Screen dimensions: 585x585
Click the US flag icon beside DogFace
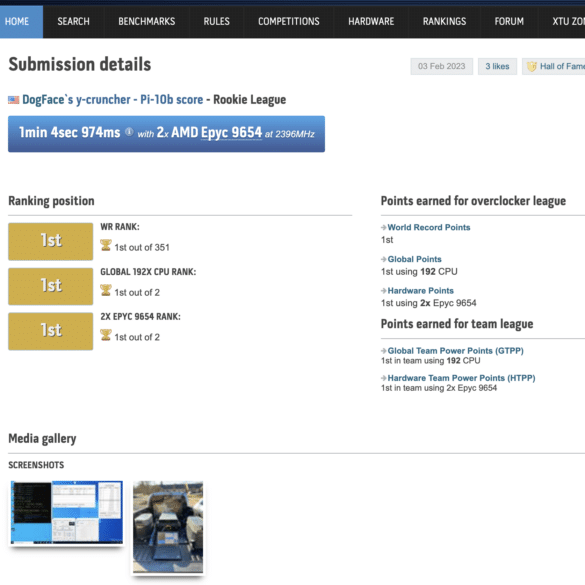(x=13, y=100)
